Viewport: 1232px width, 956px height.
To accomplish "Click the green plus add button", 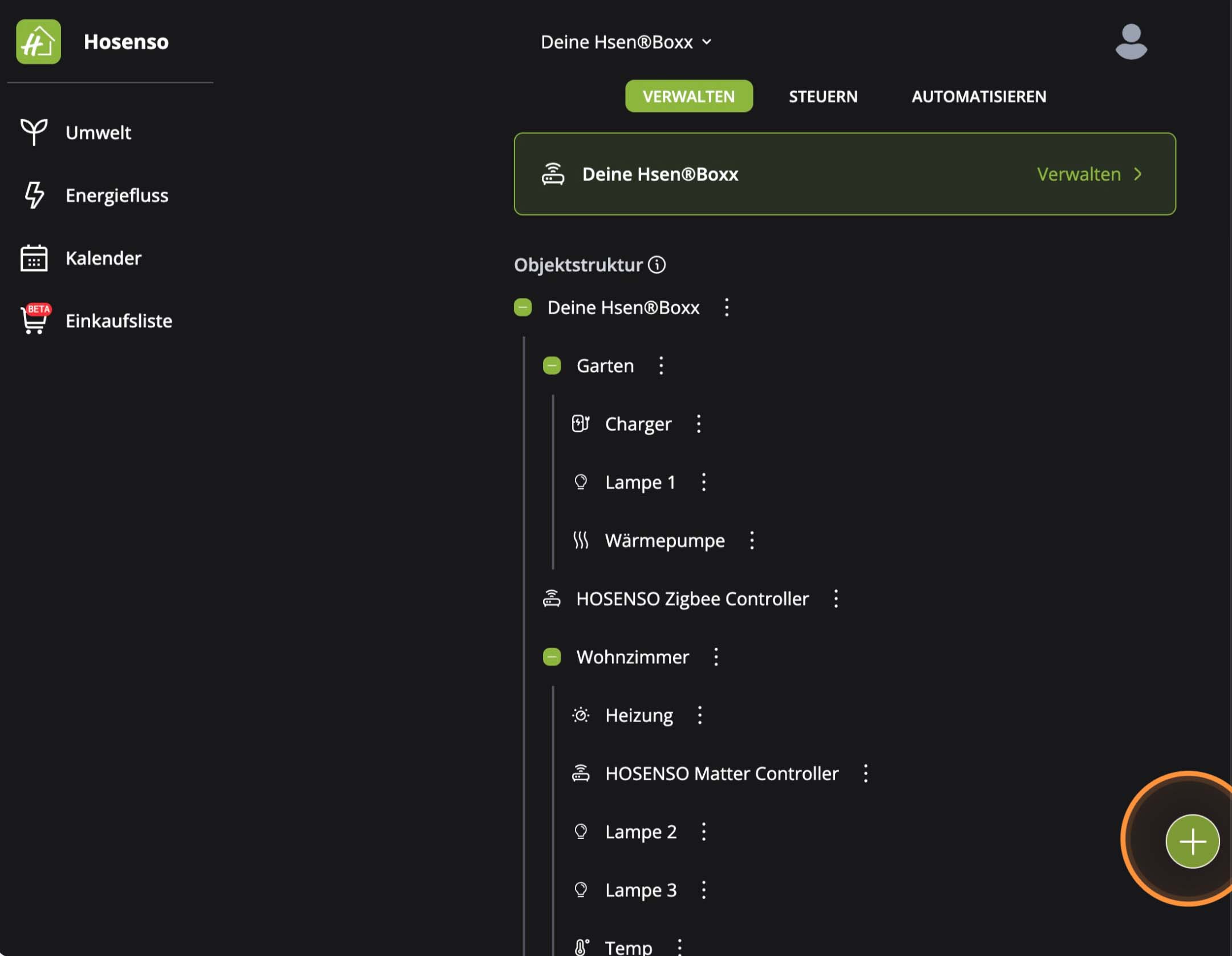I will 1192,841.
